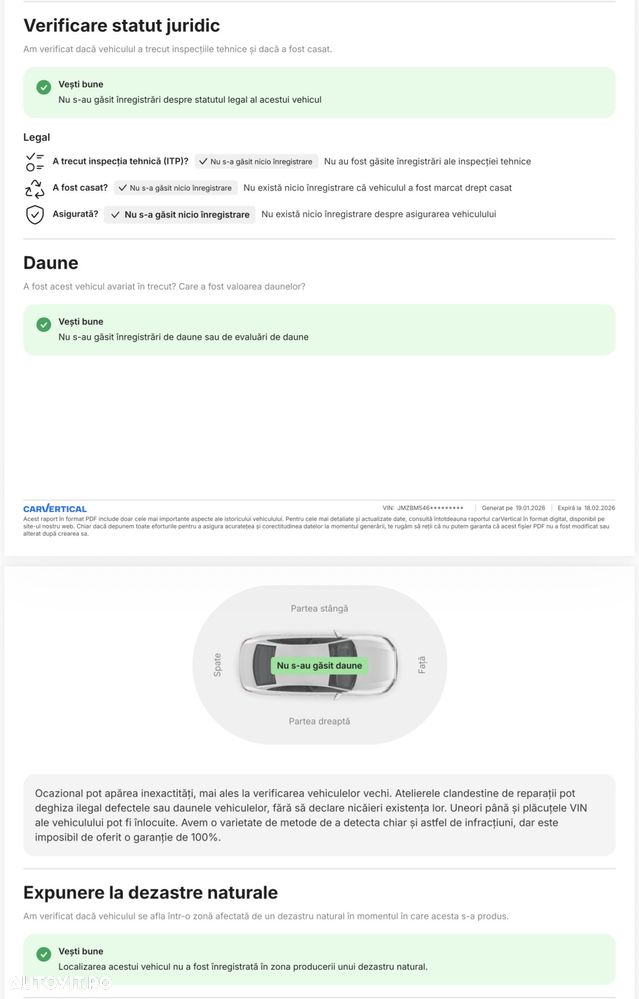Select the 'Asigurată?' no-record badge
This screenshot has height=999, width=639.
coord(180,214)
